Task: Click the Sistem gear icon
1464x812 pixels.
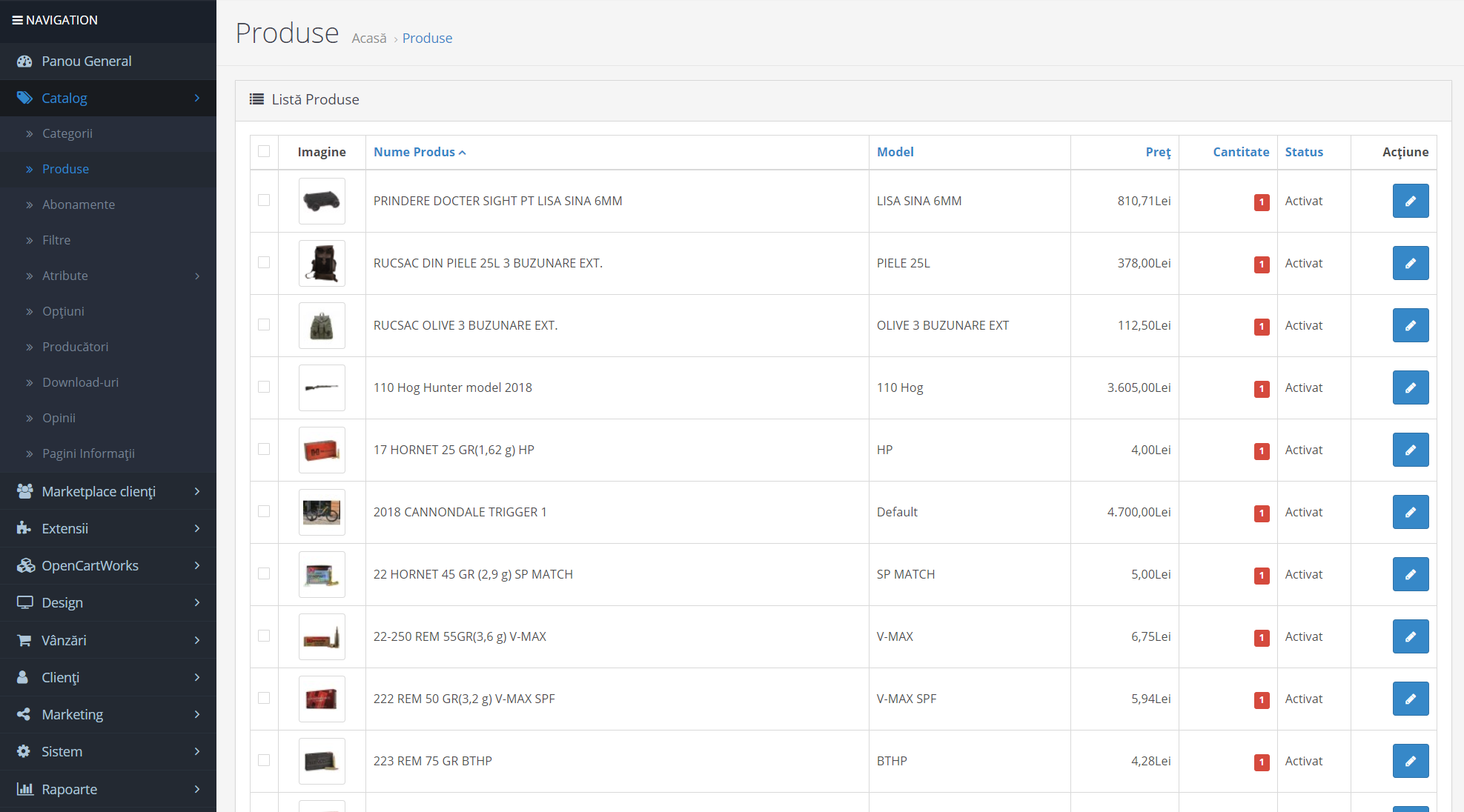Action: pos(24,751)
